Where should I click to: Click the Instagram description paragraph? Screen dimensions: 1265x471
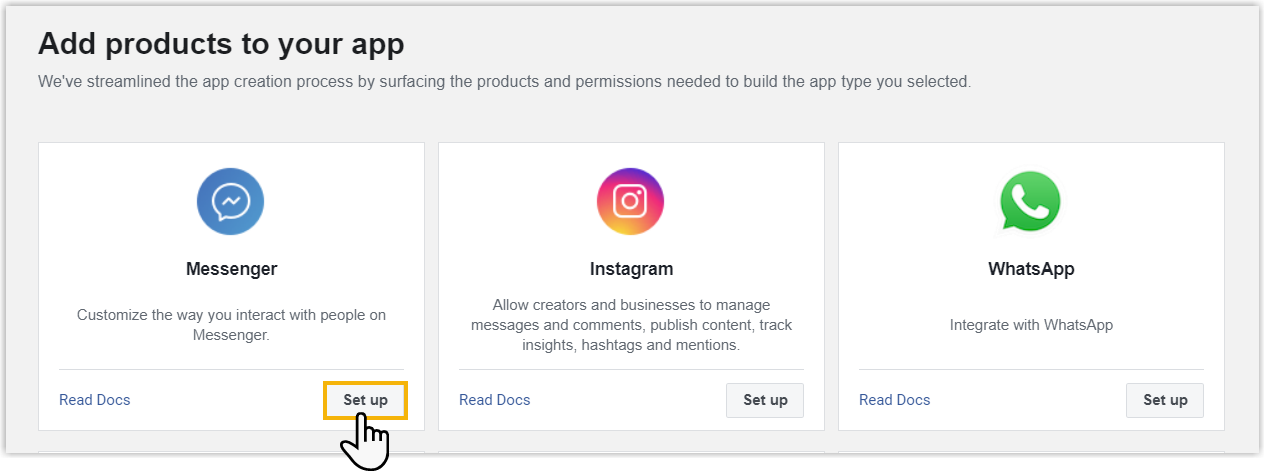[x=631, y=325]
